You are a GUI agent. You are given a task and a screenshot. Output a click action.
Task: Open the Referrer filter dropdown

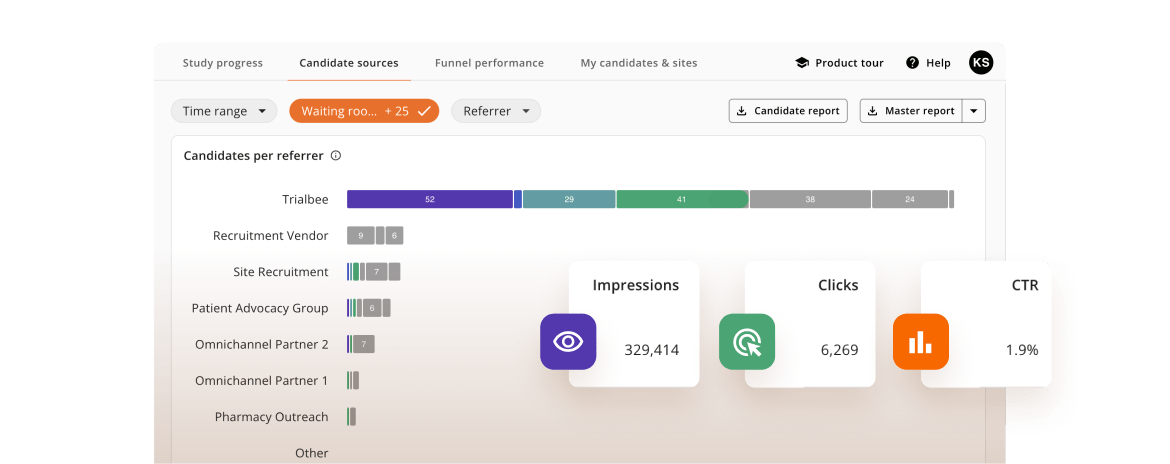[496, 111]
